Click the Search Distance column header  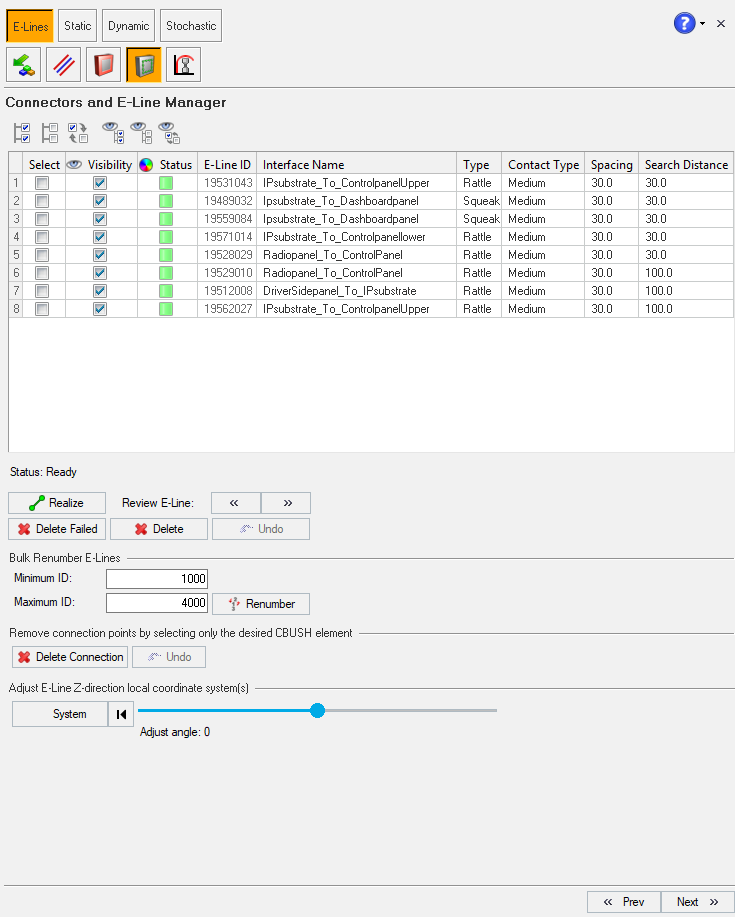686,165
